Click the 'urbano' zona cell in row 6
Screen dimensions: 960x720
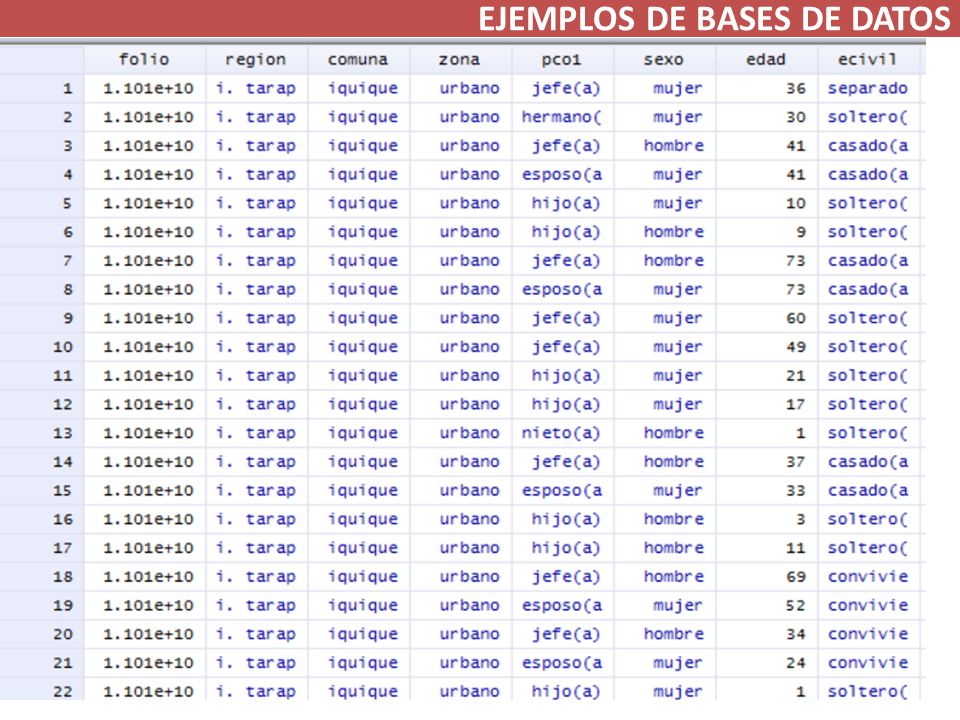coord(460,232)
